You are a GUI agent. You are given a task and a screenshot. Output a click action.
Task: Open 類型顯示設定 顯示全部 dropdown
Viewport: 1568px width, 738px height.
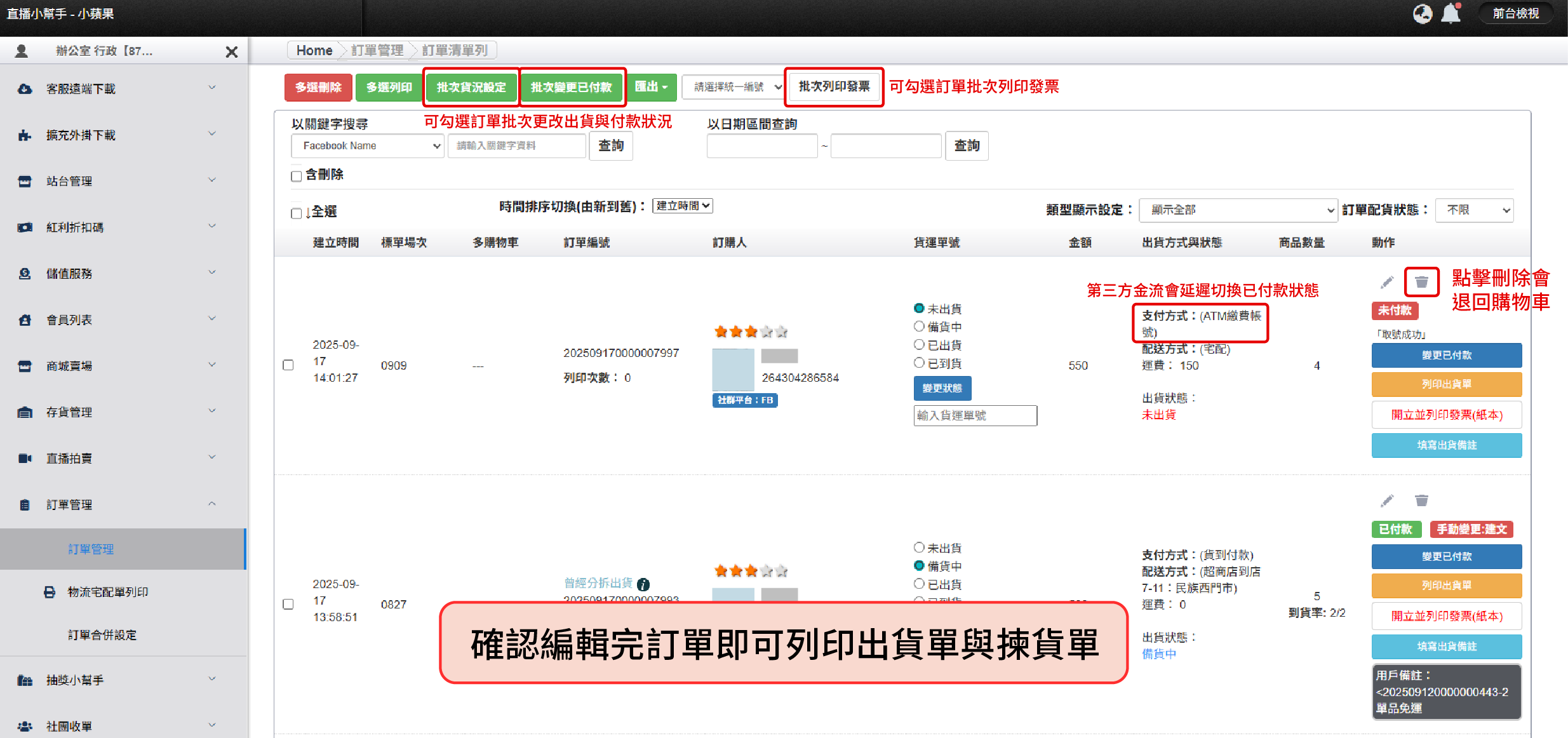[1237, 210]
